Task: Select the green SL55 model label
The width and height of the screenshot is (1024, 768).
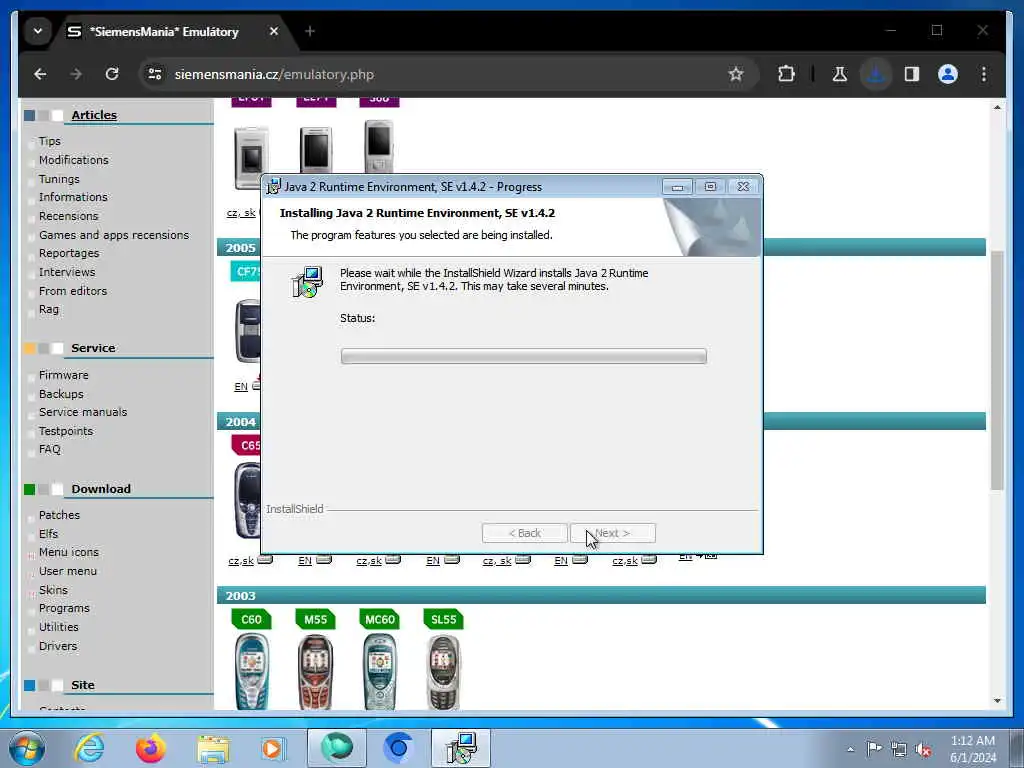Action: click(443, 619)
